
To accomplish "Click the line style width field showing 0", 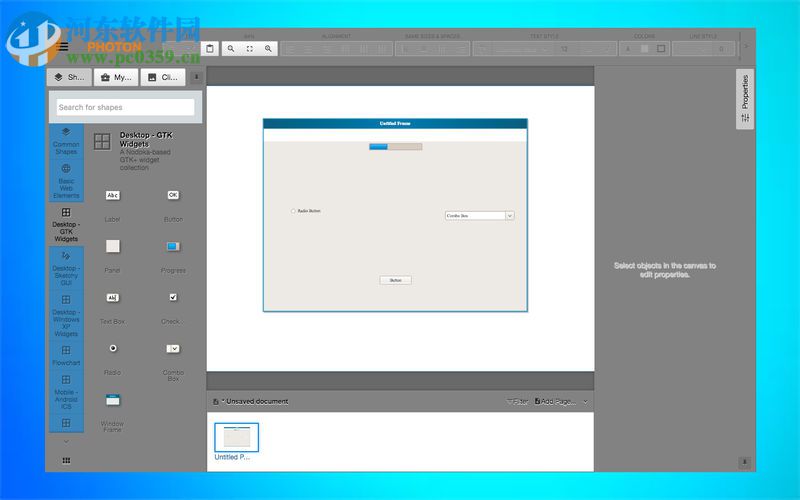I will tap(721, 49).
